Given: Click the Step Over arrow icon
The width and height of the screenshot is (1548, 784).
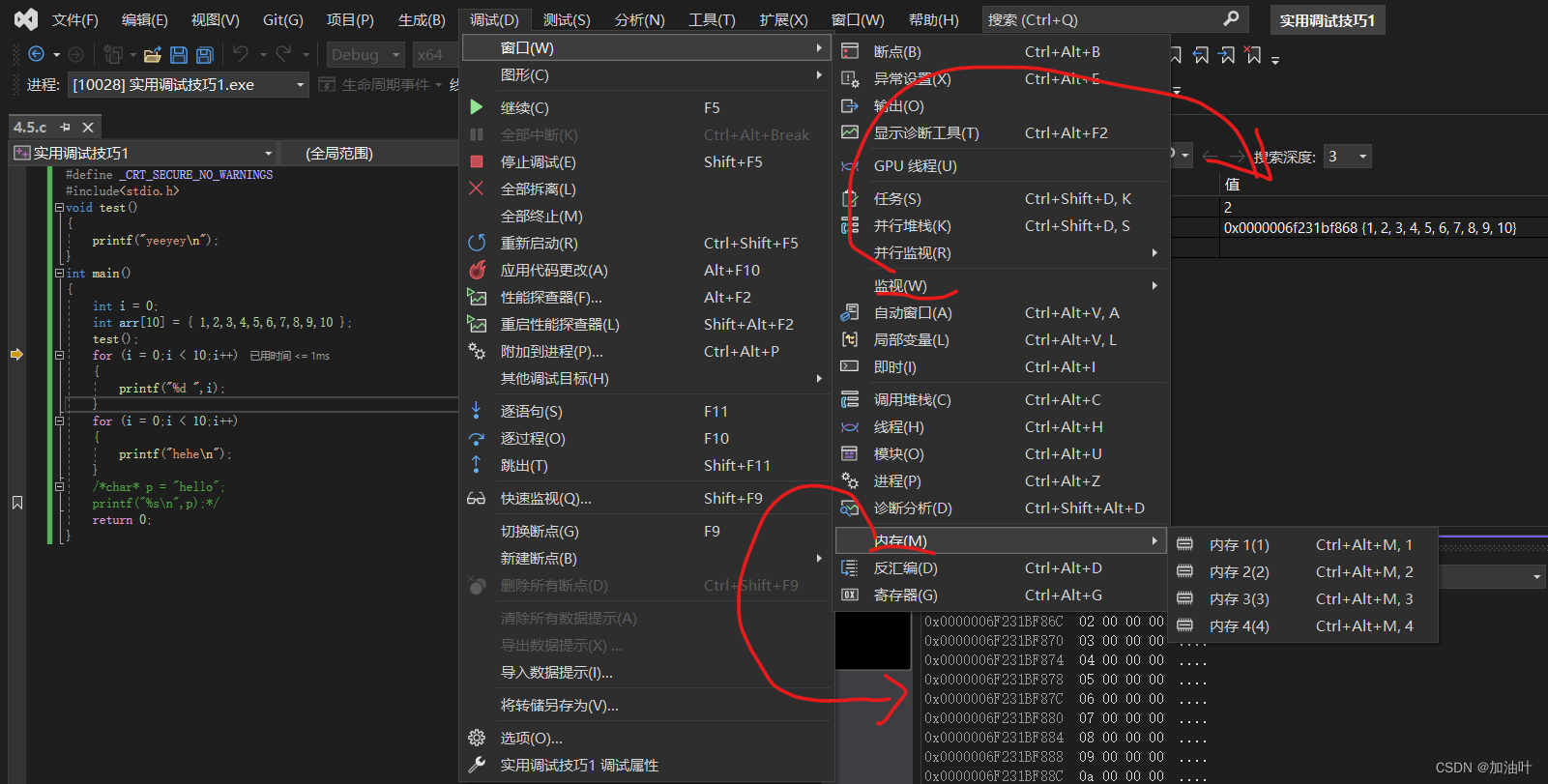Looking at the screenshot, I should pos(477,438).
